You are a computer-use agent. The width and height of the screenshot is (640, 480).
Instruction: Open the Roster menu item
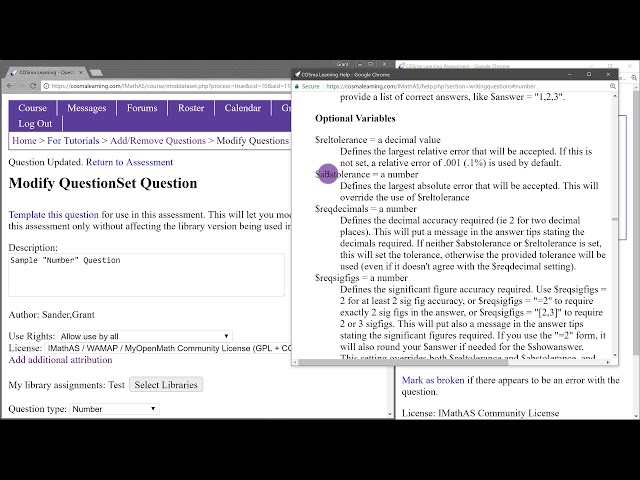coord(191,108)
